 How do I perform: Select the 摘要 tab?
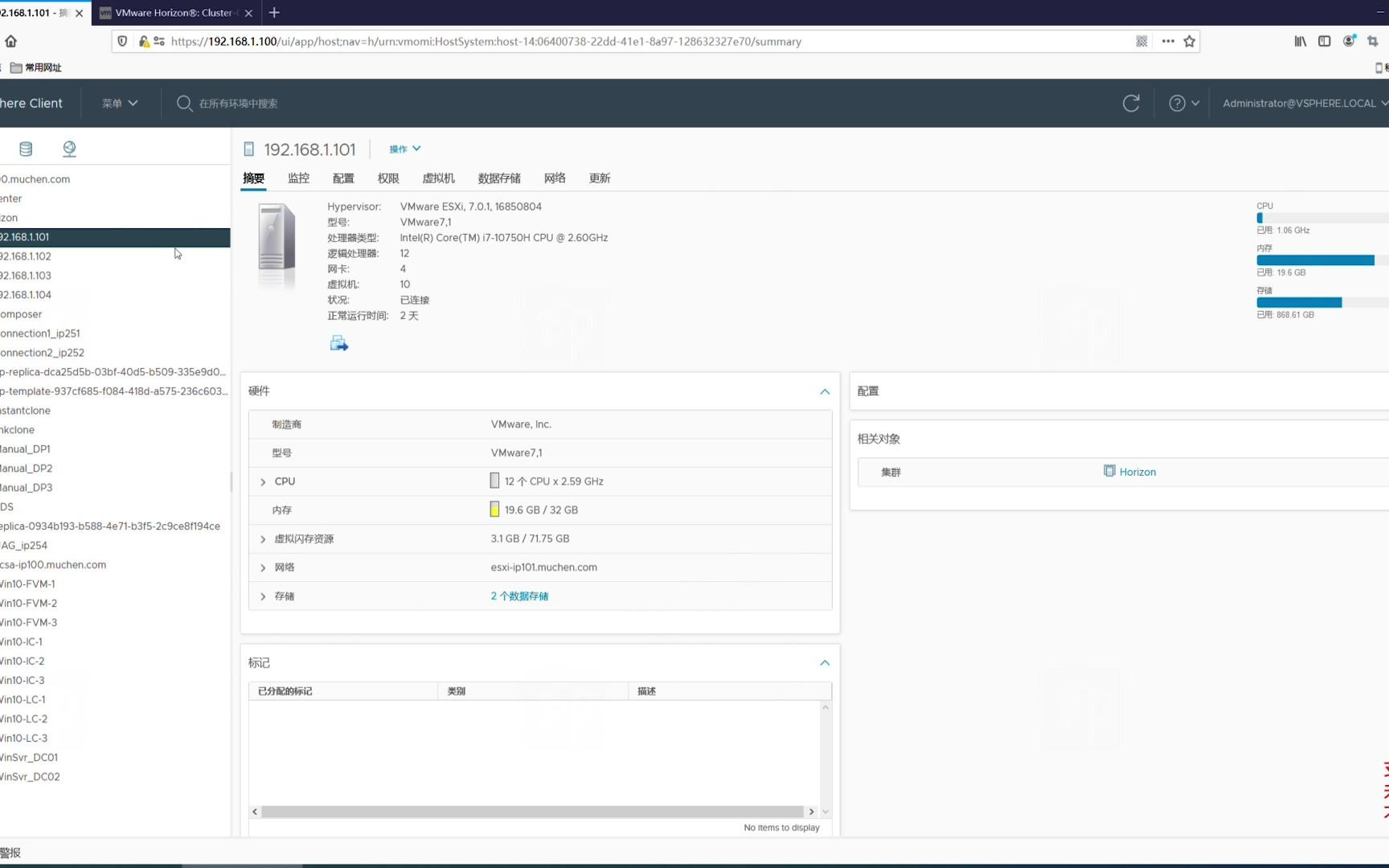253,178
